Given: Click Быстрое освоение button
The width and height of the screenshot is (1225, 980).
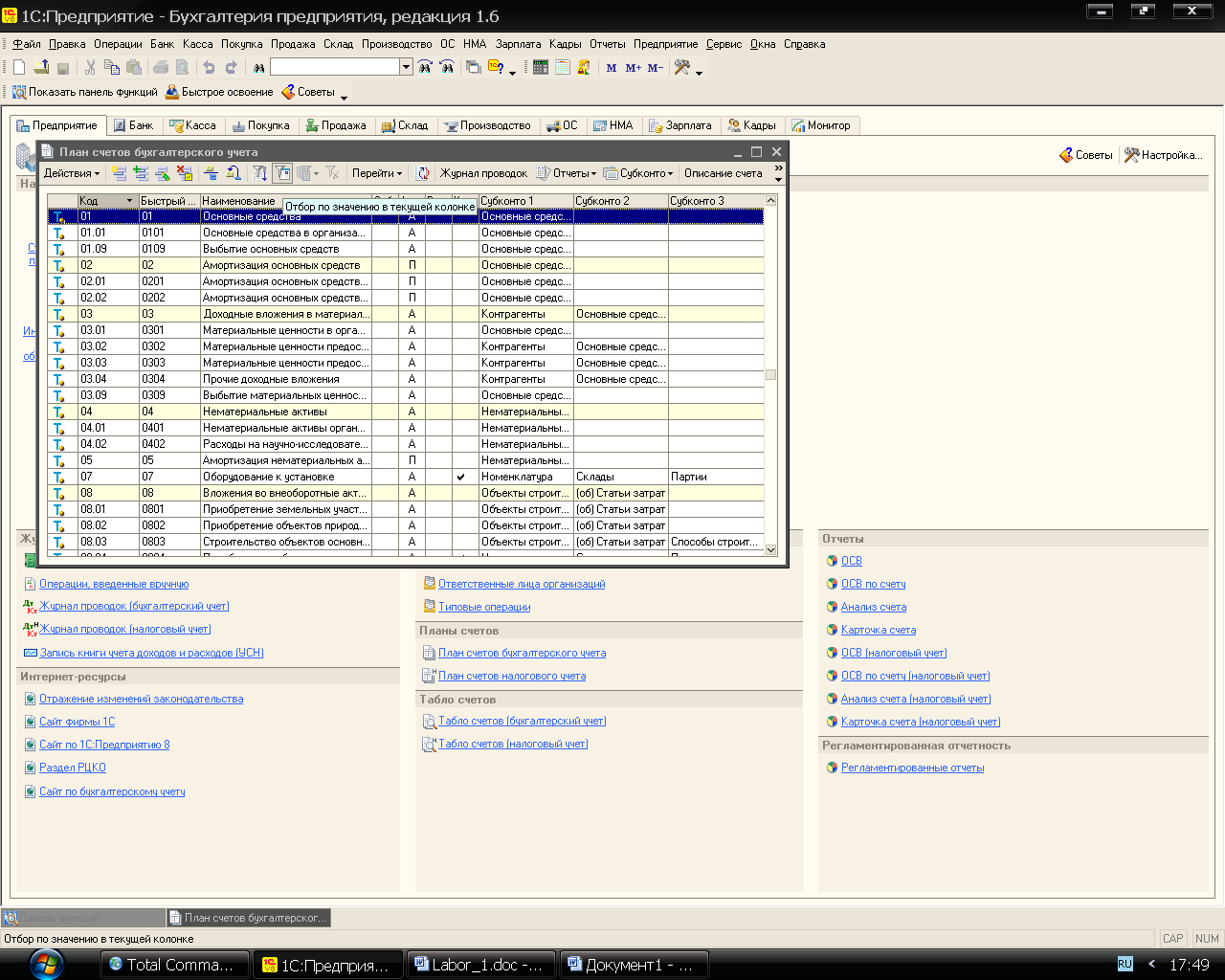Looking at the screenshot, I should 219,92.
